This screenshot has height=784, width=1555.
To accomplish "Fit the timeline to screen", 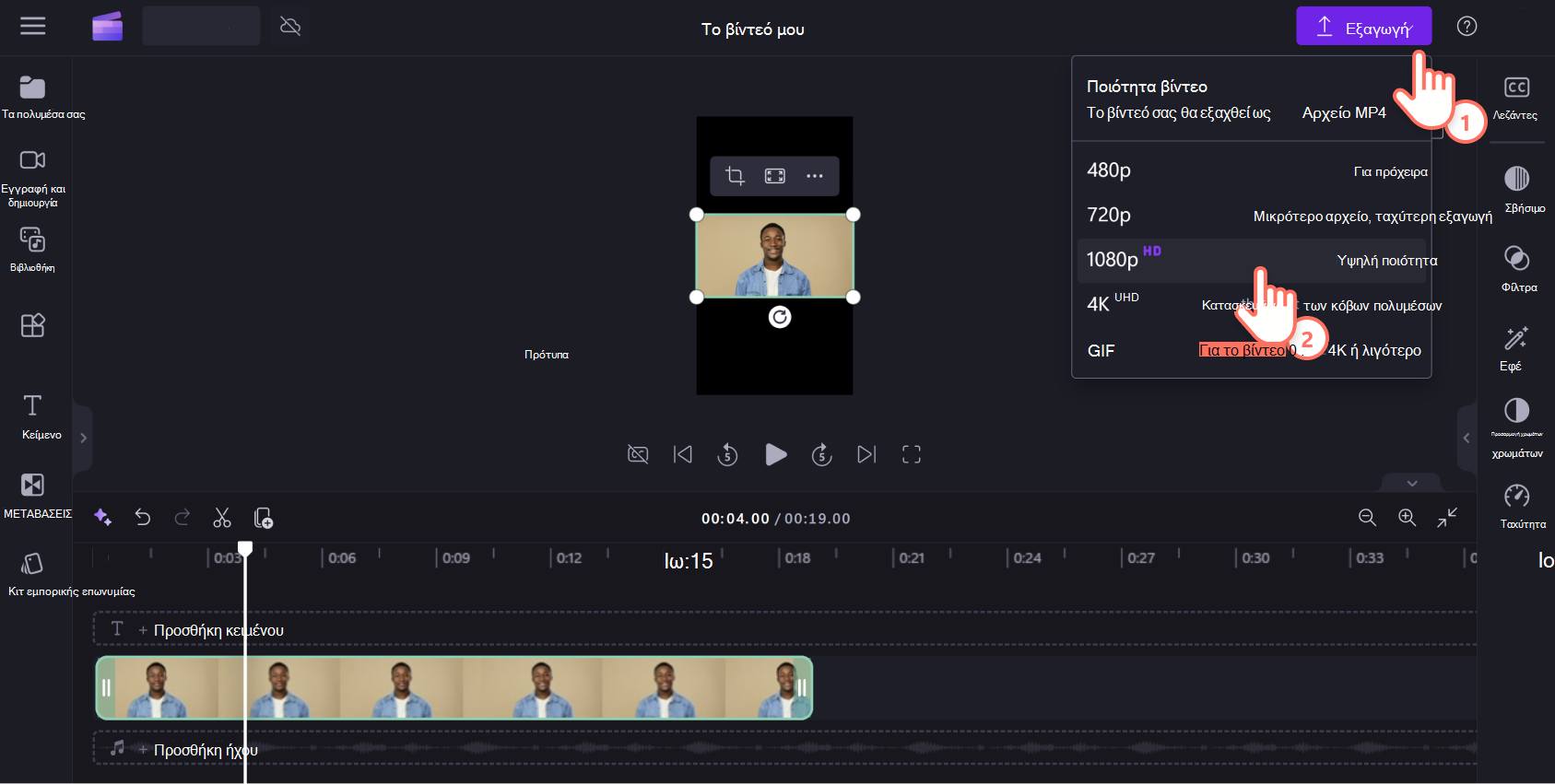I will coord(1447,517).
